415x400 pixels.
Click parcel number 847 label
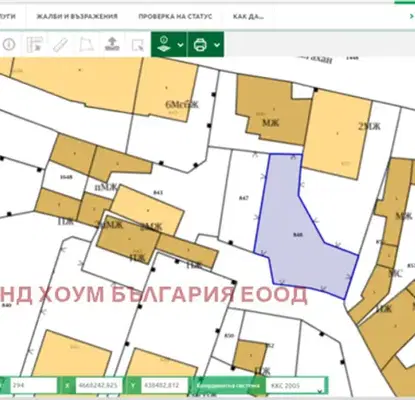[x=244, y=198]
